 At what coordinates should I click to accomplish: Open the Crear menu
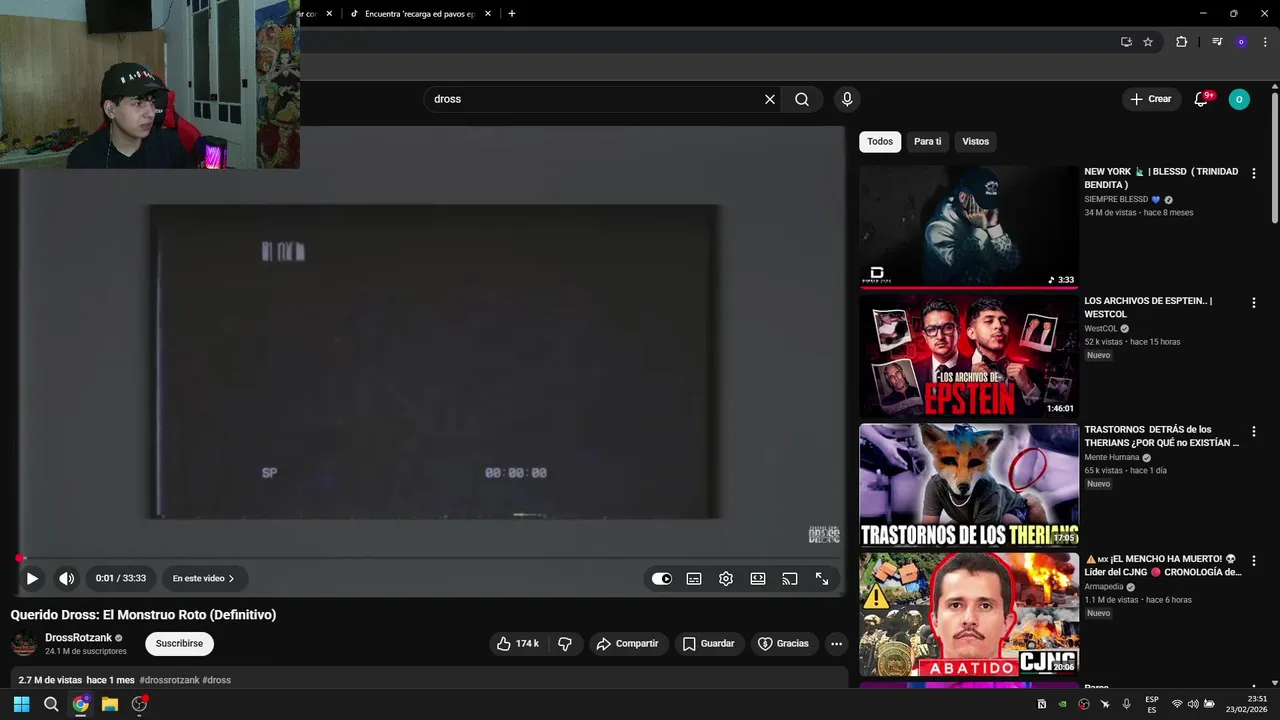(x=1151, y=99)
